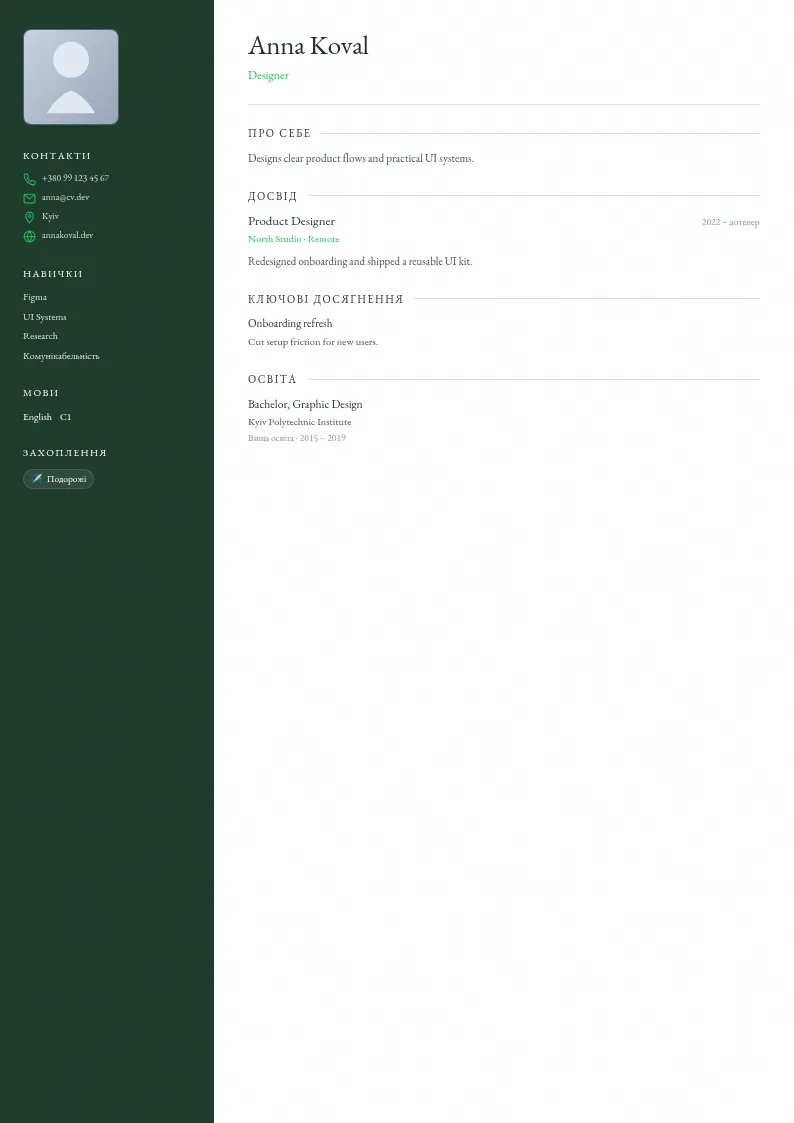Click the envelope email icon
Viewport: 794px width, 1123px height.
tap(29, 198)
